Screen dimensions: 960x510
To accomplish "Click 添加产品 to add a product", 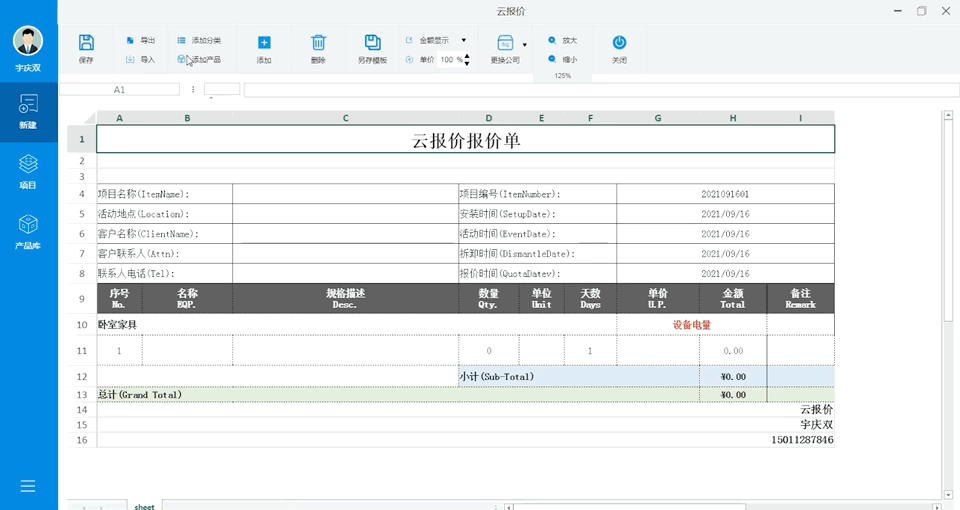I will (199, 59).
